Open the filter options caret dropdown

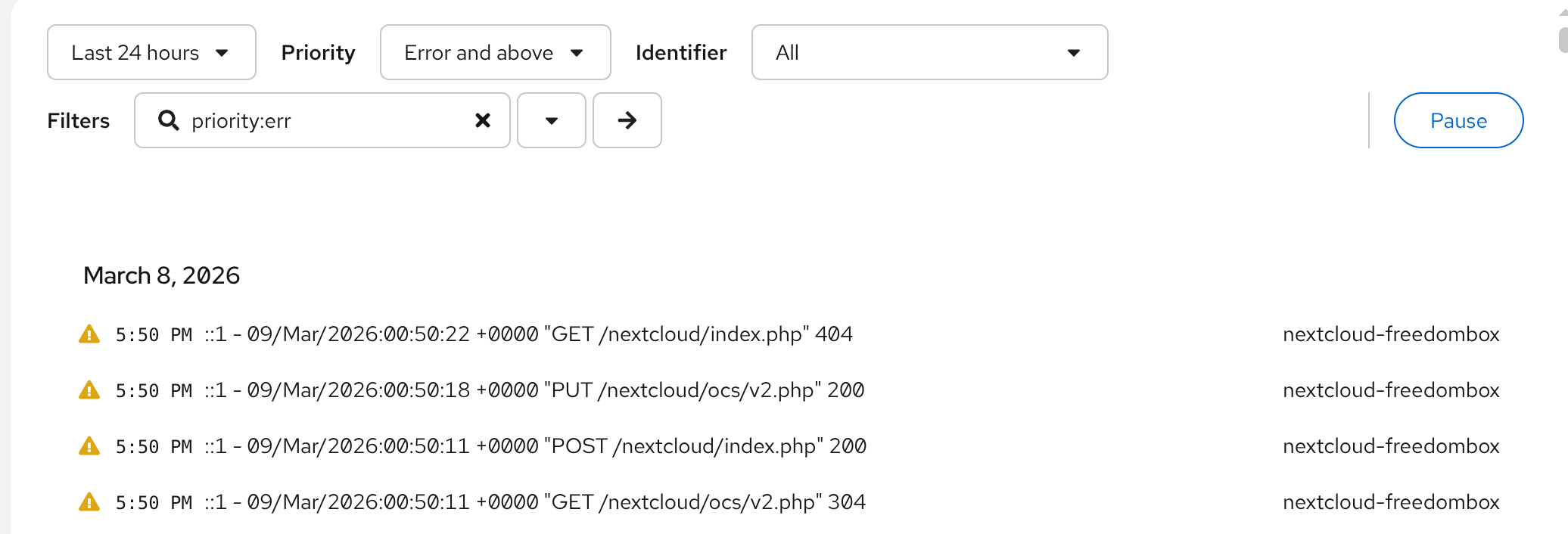[551, 120]
